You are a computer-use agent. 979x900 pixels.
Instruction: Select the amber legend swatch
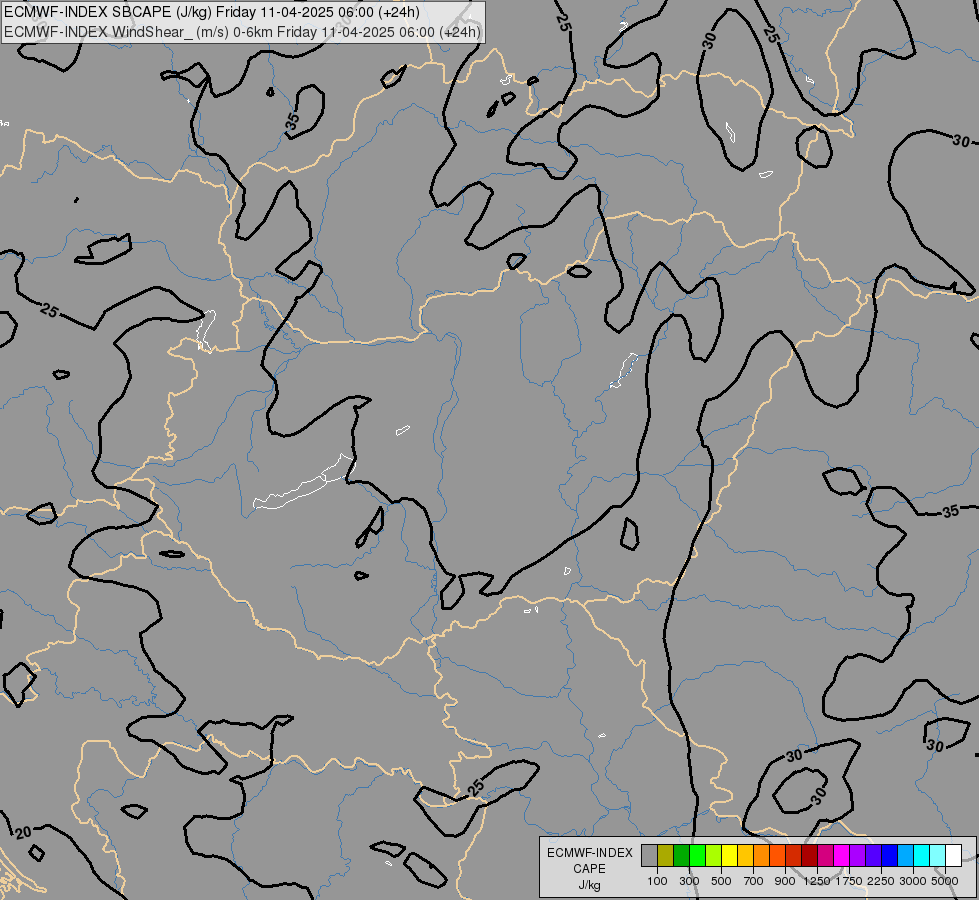(745, 855)
